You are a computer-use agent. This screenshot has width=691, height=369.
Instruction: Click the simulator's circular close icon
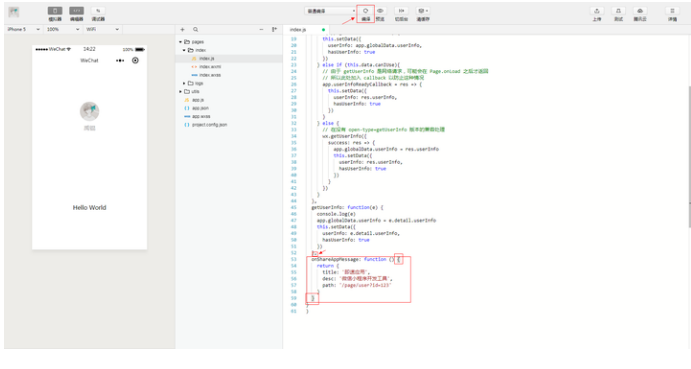pos(135,60)
